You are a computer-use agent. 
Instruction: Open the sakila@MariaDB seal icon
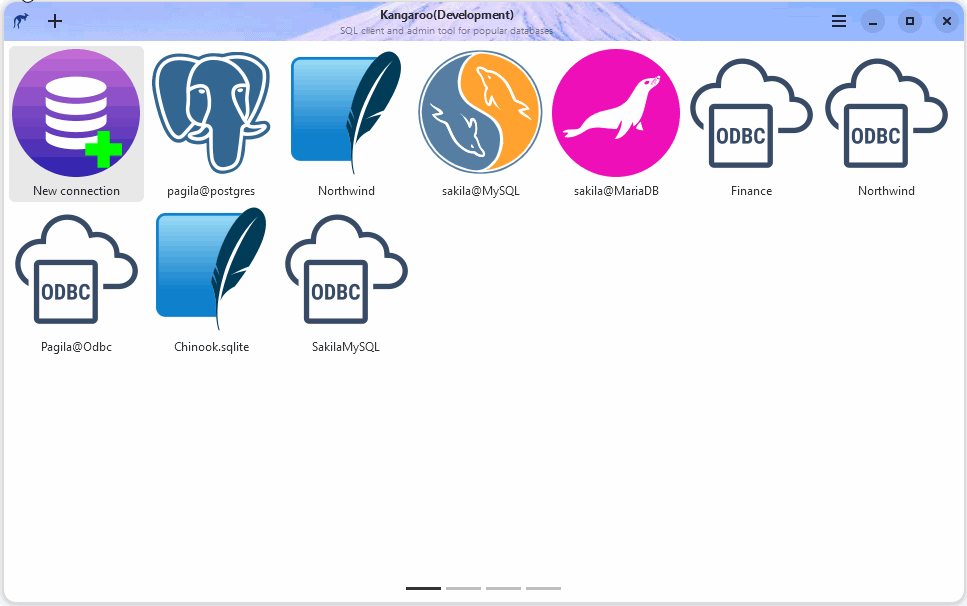coord(616,113)
